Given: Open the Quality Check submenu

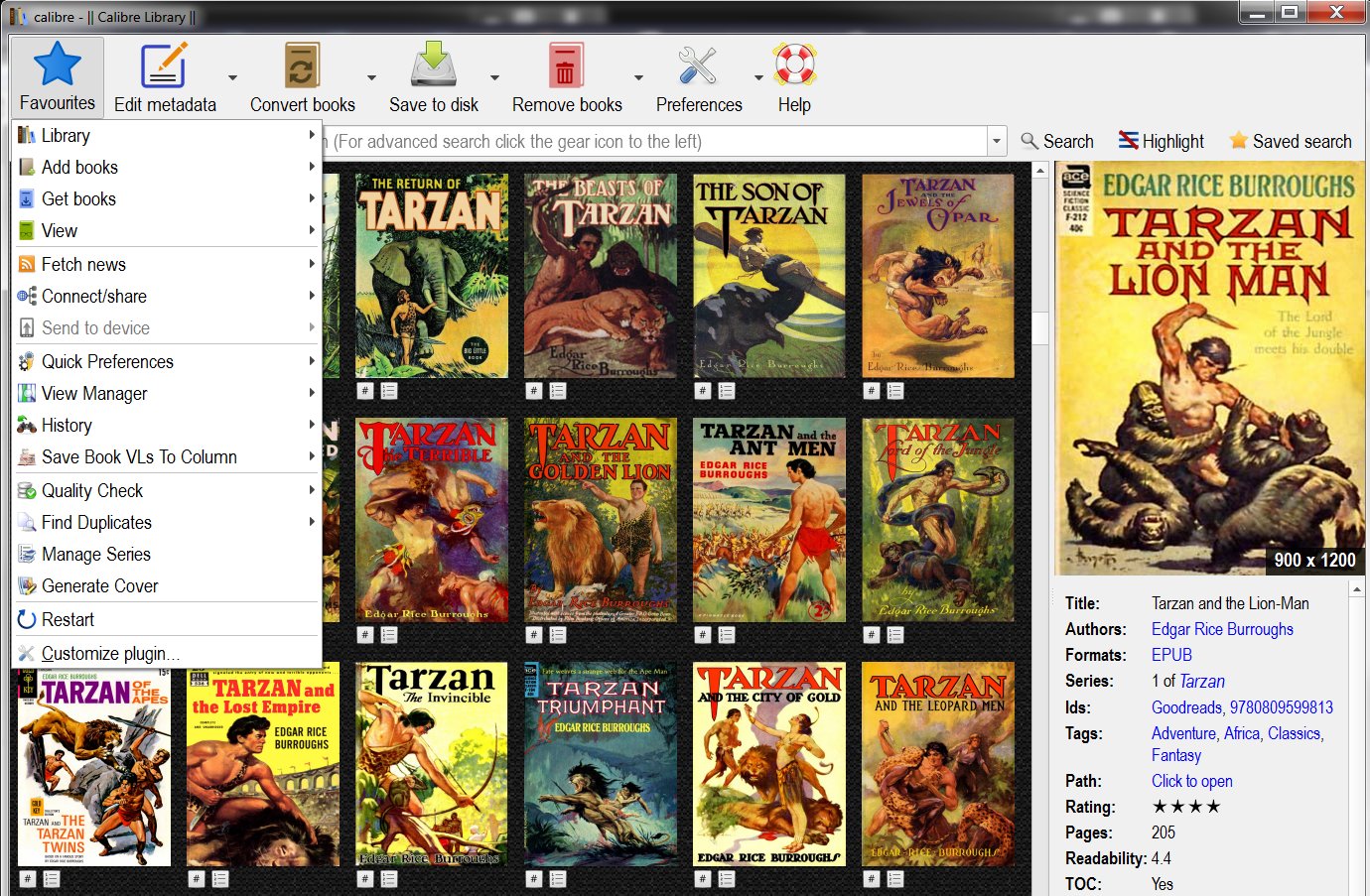Looking at the screenshot, I should 92,490.
